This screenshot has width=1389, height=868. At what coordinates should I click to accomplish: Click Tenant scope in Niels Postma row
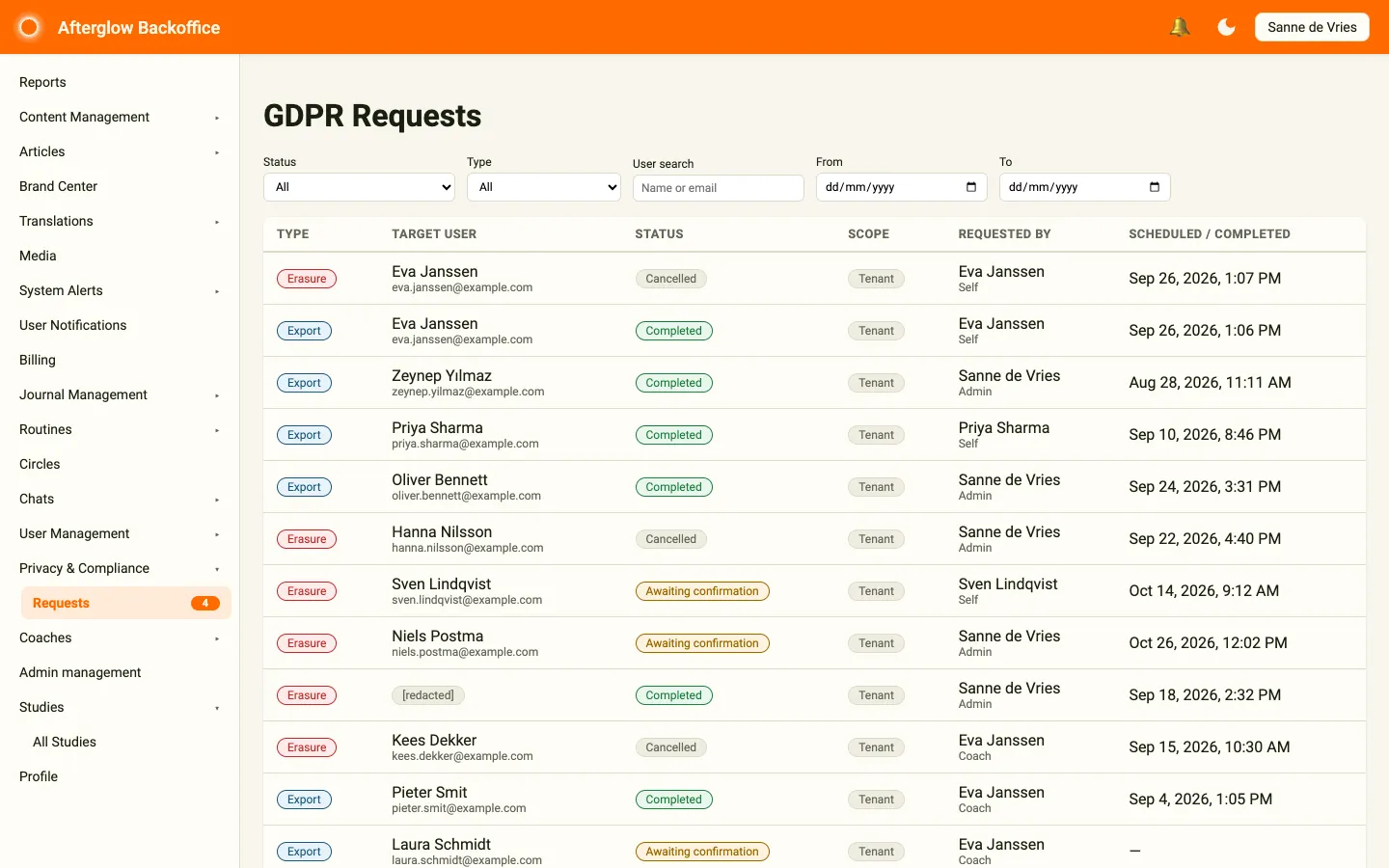(876, 643)
